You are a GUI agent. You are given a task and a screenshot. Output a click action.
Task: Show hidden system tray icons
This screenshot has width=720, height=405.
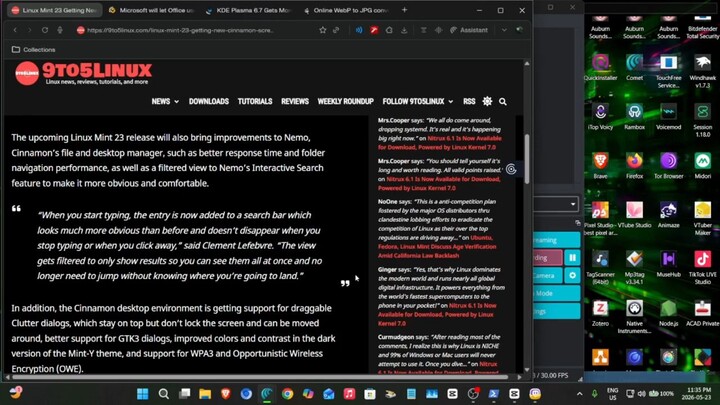coord(579,394)
